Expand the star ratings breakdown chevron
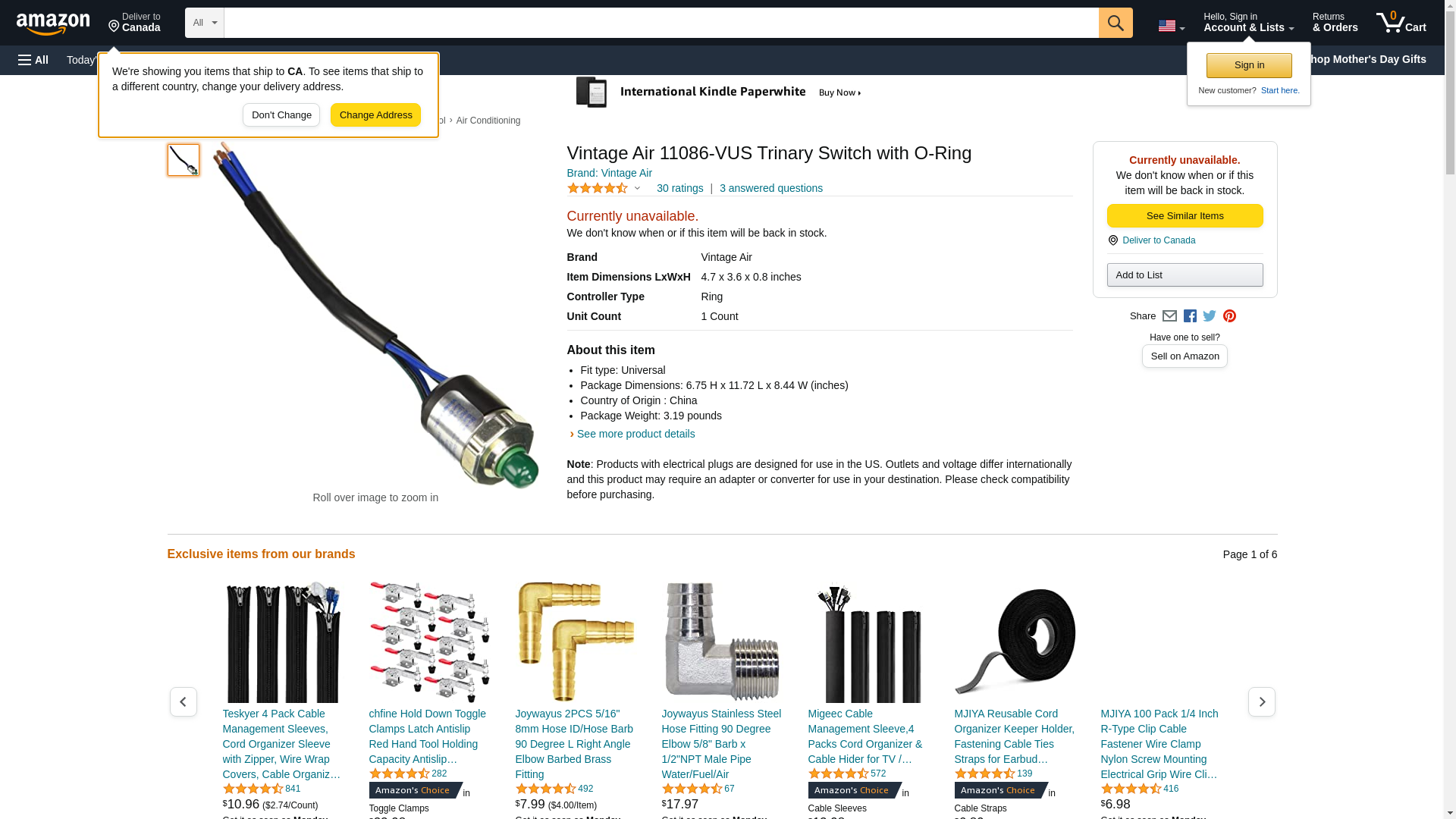This screenshot has width=1456, height=819. click(x=637, y=188)
